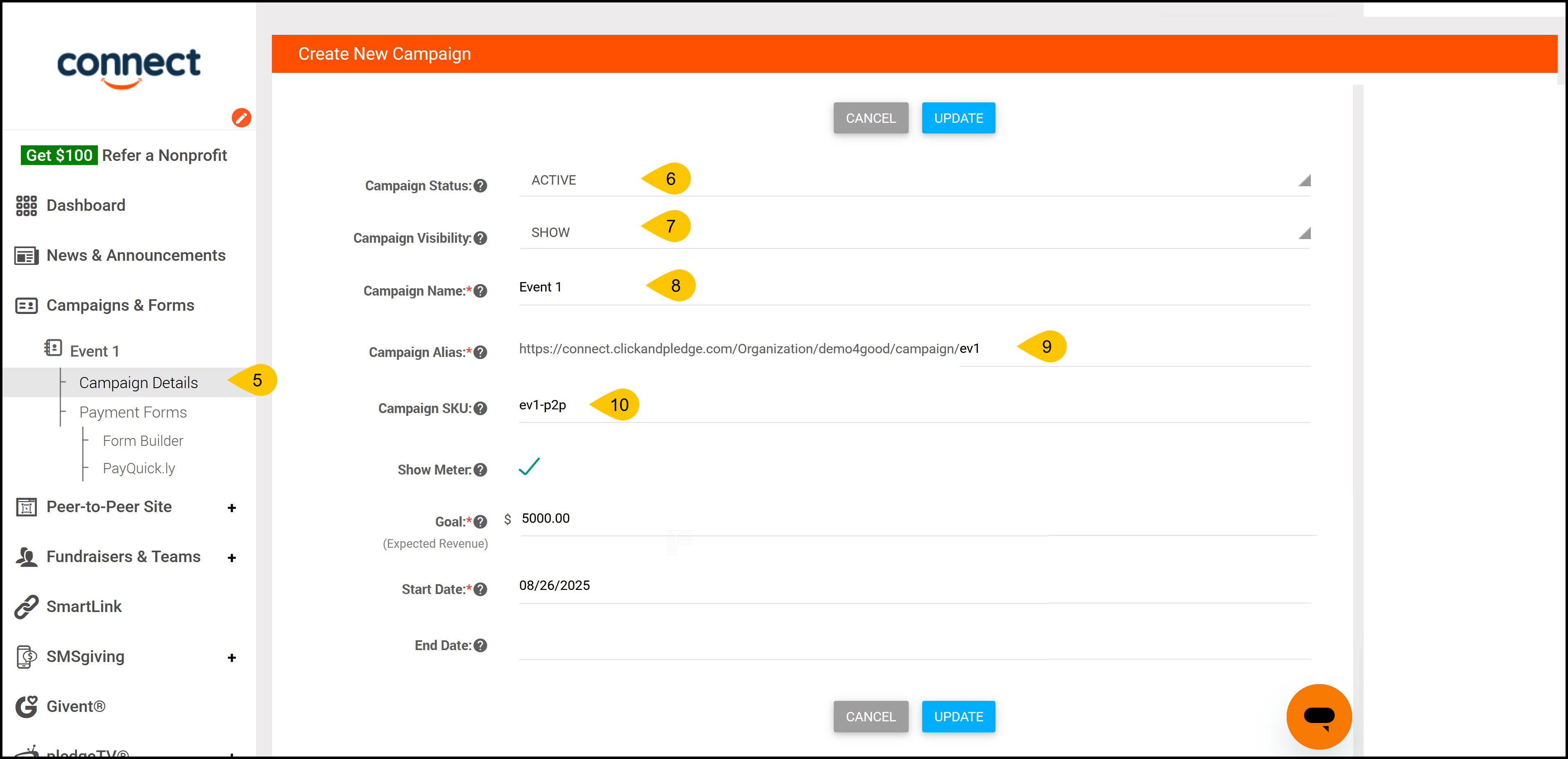This screenshot has width=1568, height=759.
Task: Open the Campaign Visibility dropdown
Action: point(914,233)
